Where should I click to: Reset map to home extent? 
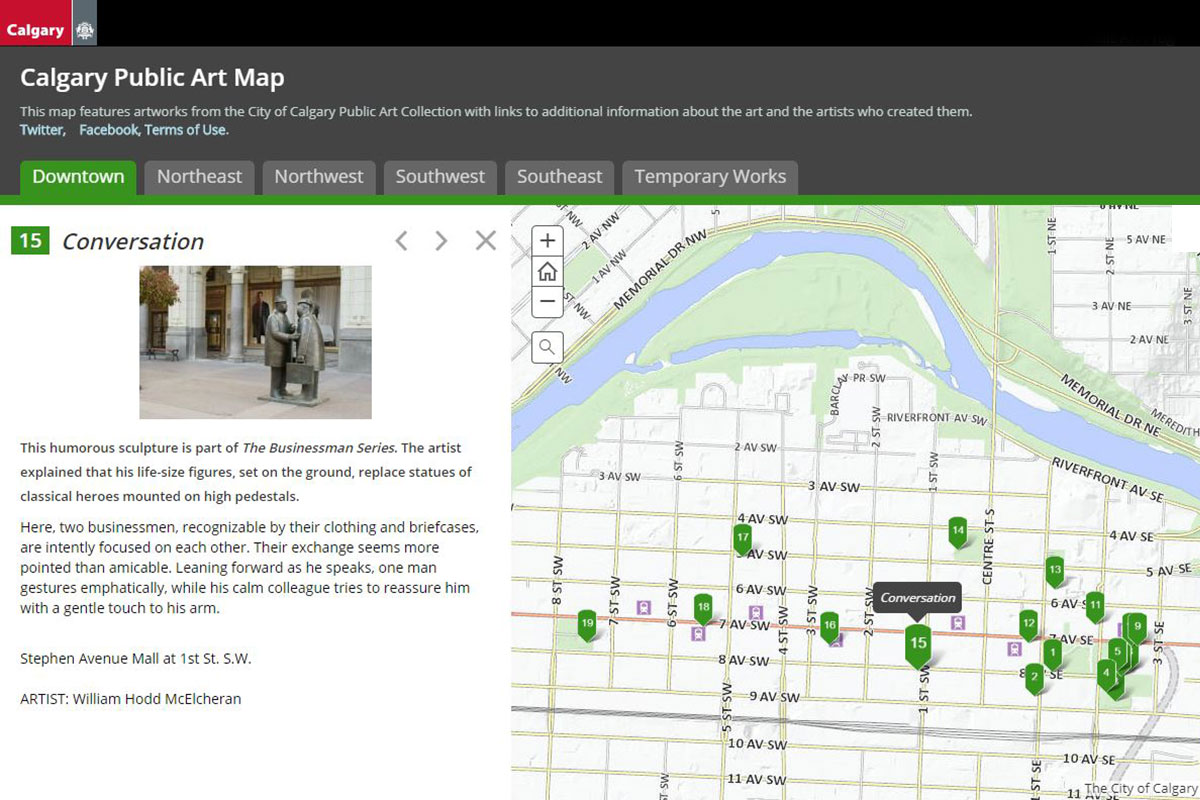(547, 271)
